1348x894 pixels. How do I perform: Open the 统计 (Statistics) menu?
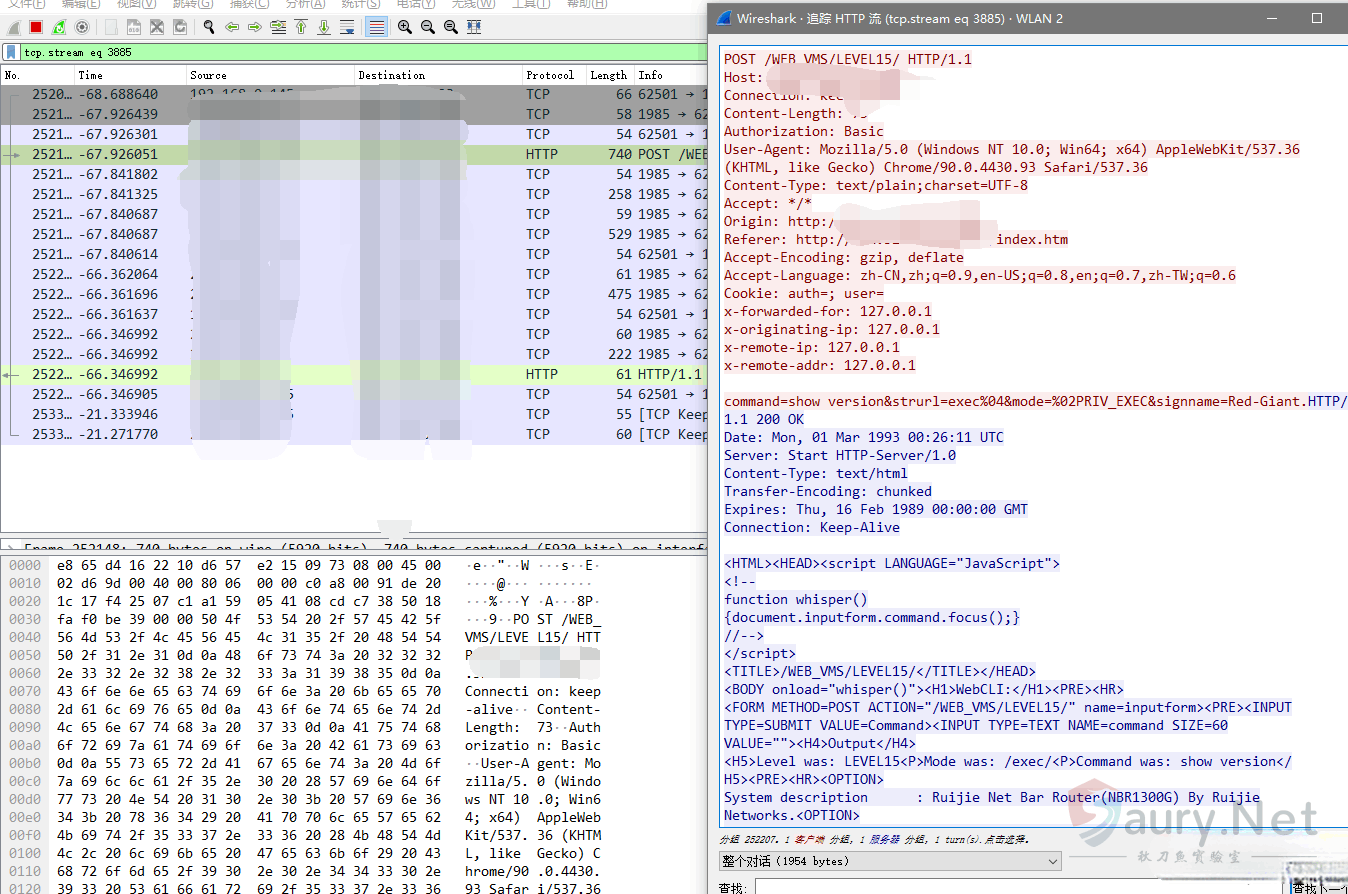click(x=359, y=4)
